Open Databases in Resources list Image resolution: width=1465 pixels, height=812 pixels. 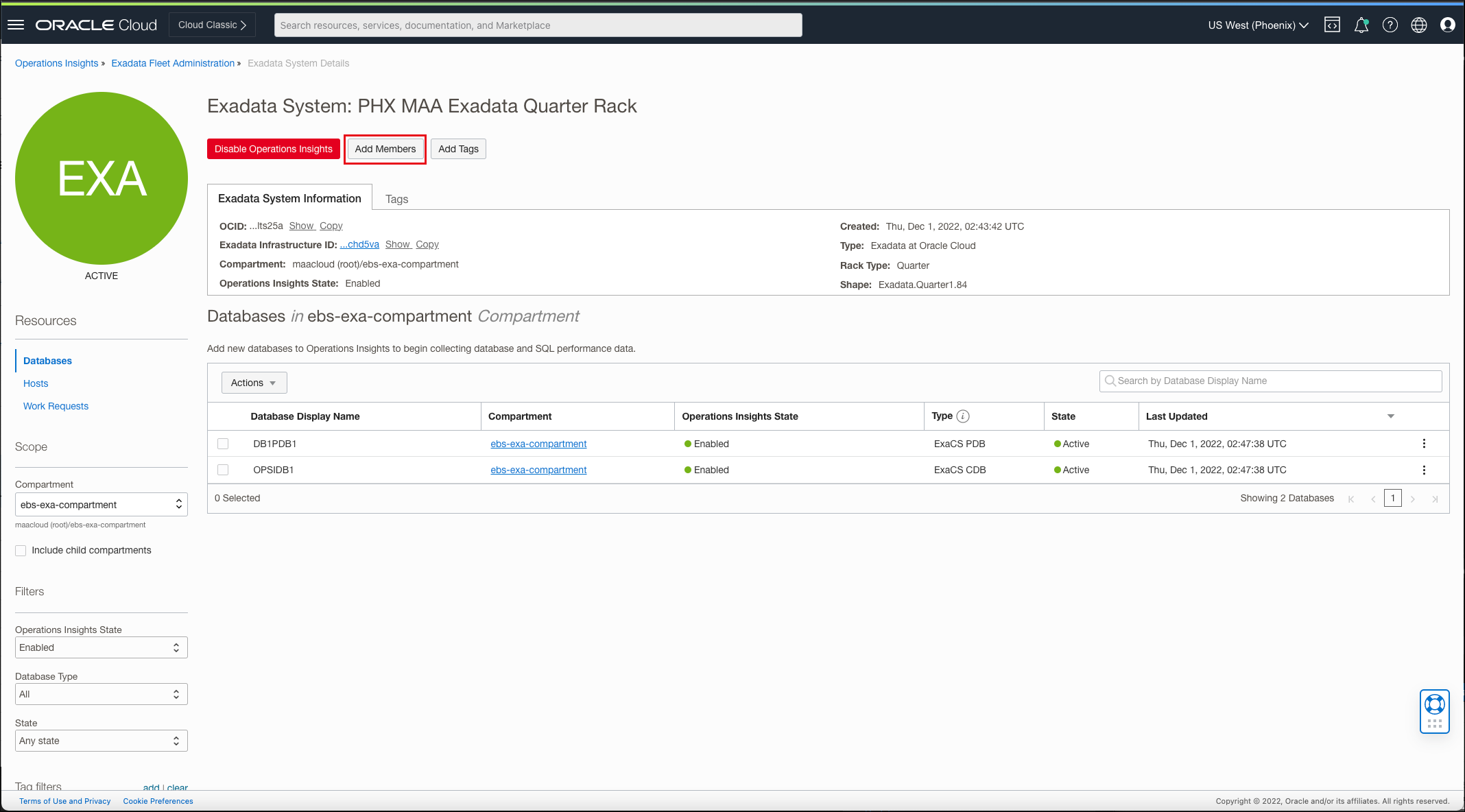pyautogui.click(x=47, y=361)
